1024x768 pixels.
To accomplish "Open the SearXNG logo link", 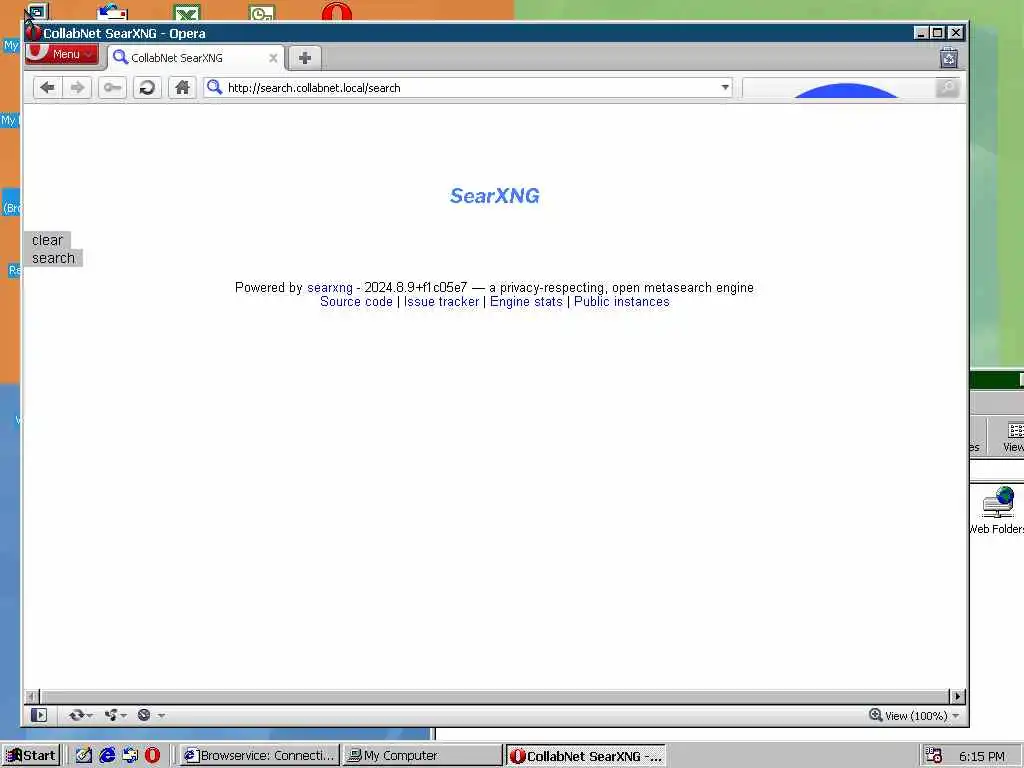I will tap(494, 195).
